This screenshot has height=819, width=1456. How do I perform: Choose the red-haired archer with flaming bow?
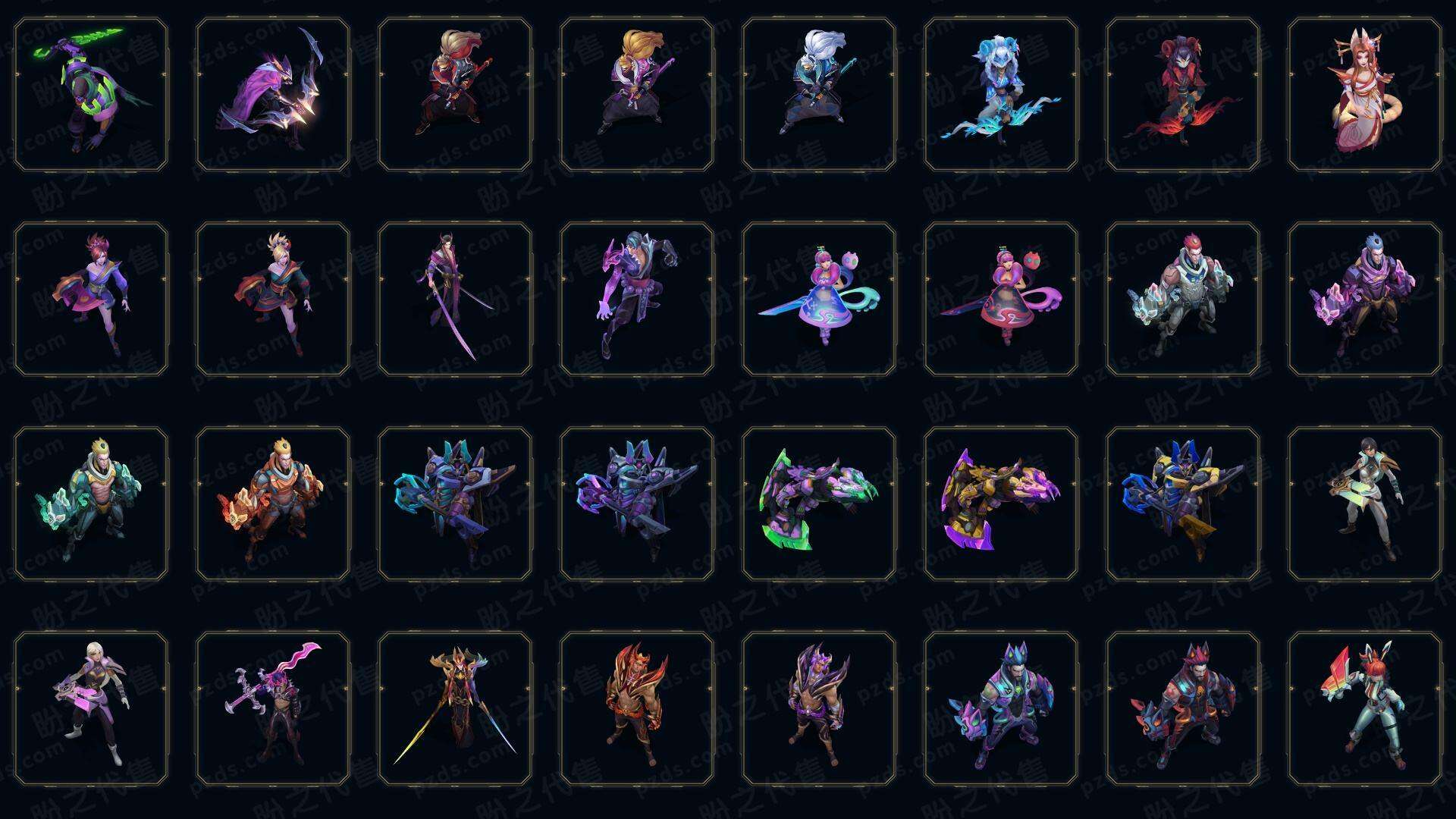[x=1183, y=95]
